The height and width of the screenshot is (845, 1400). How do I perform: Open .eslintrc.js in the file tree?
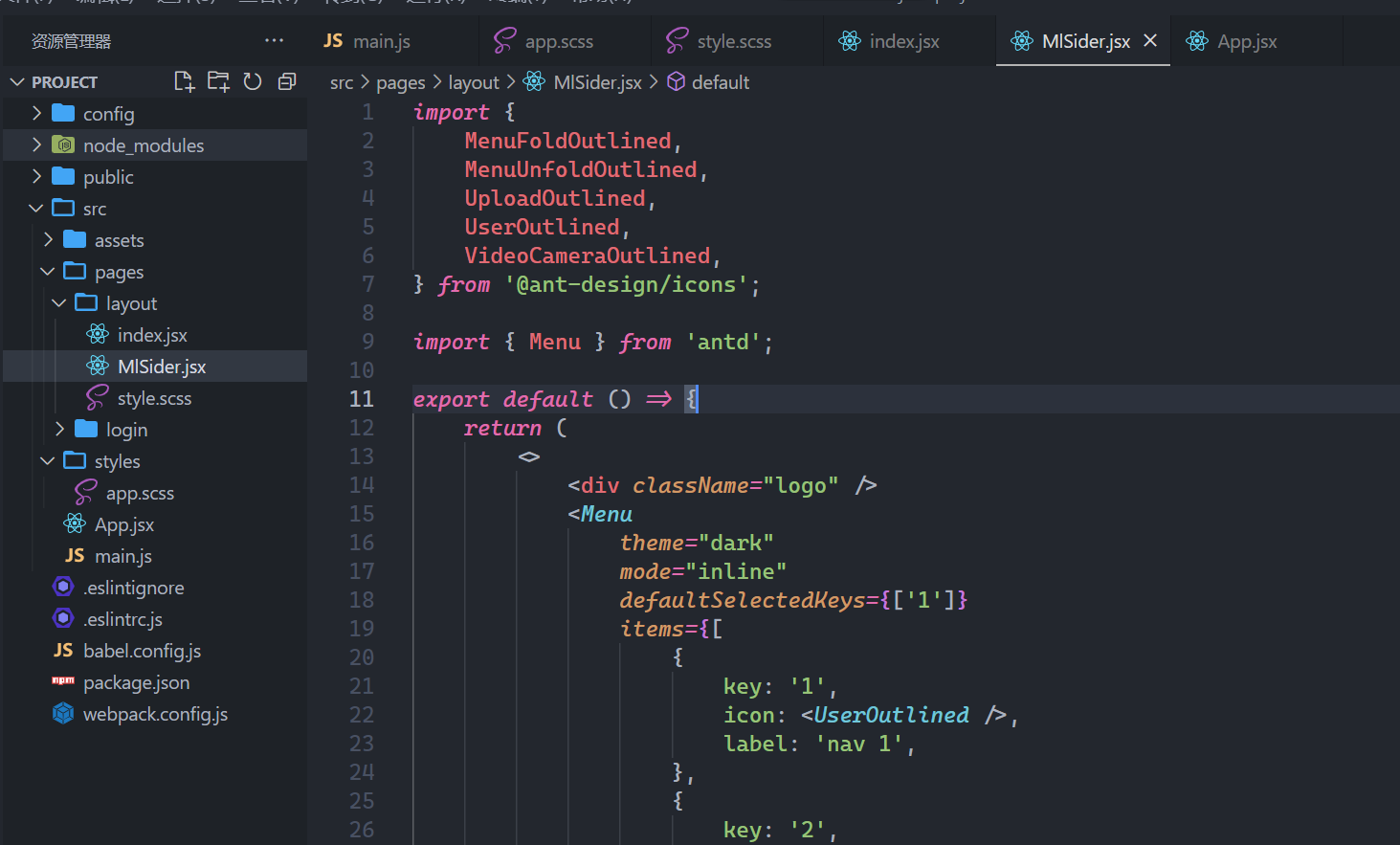(155, 618)
